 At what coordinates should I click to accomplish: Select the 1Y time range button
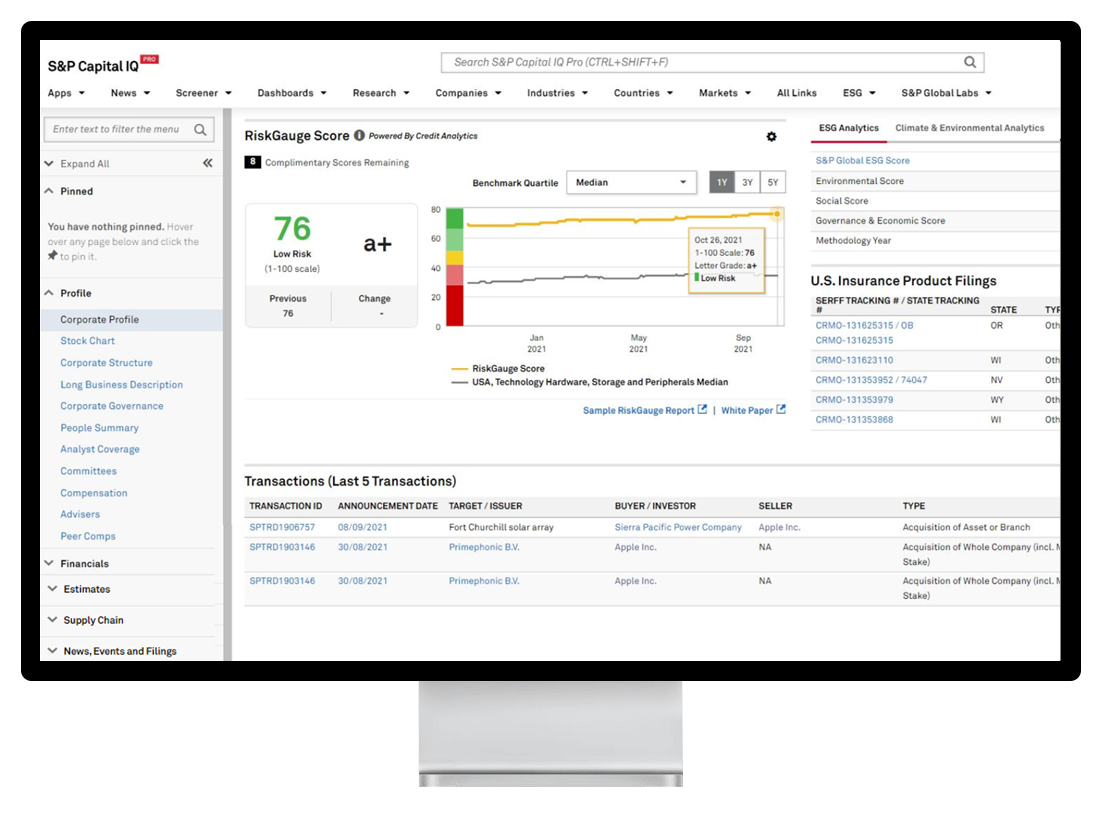click(721, 182)
